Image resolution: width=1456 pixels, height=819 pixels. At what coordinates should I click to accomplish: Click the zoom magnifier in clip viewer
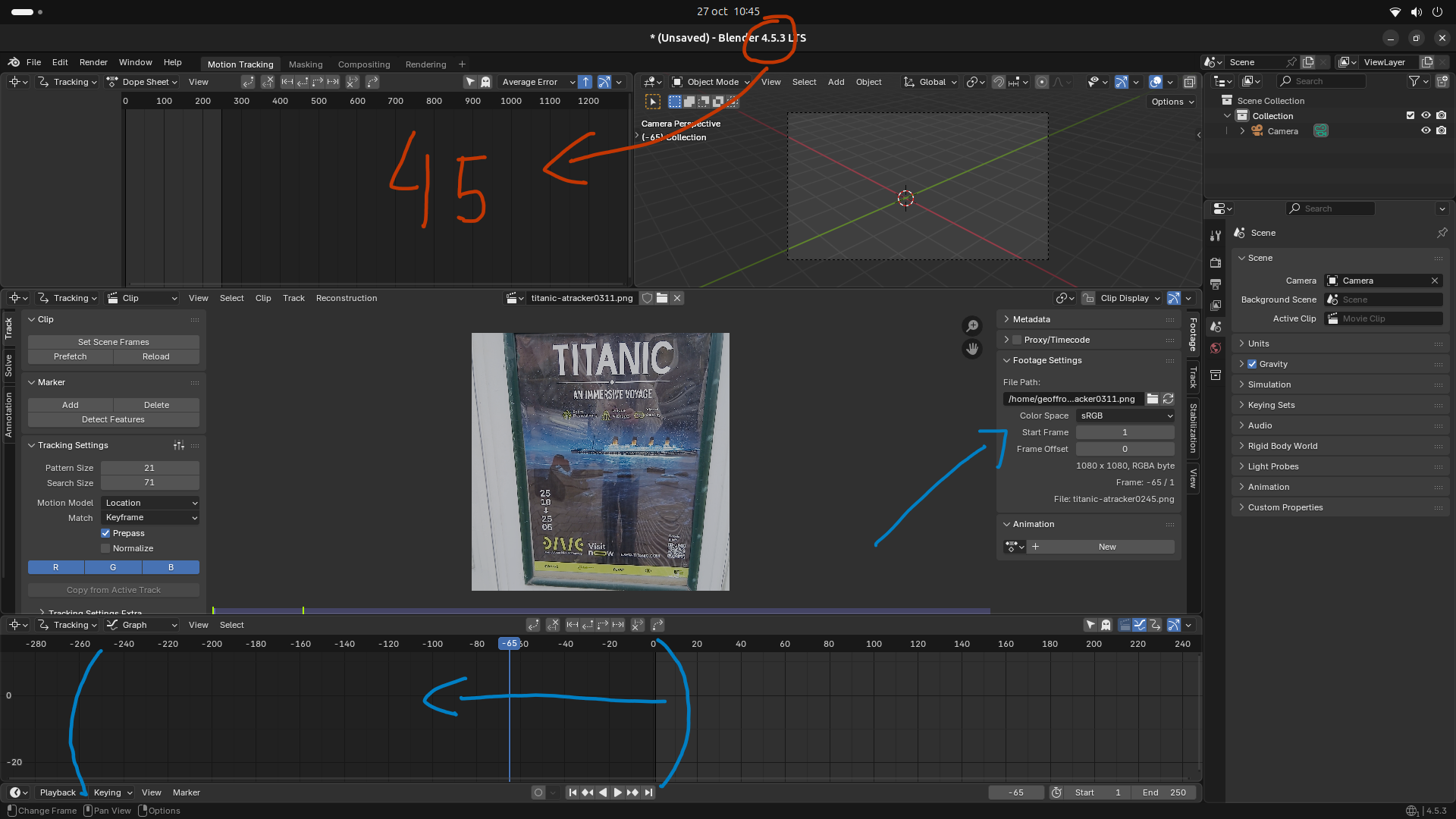[972, 326]
